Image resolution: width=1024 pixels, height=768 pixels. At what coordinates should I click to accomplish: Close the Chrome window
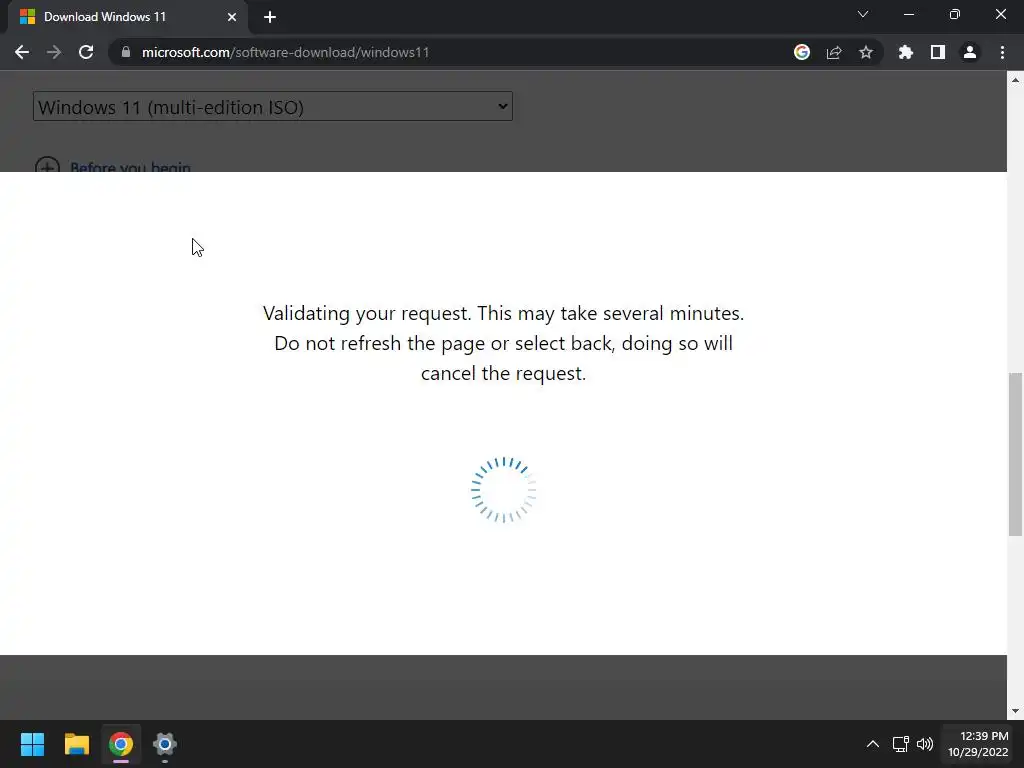pyautogui.click(x=1000, y=14)
